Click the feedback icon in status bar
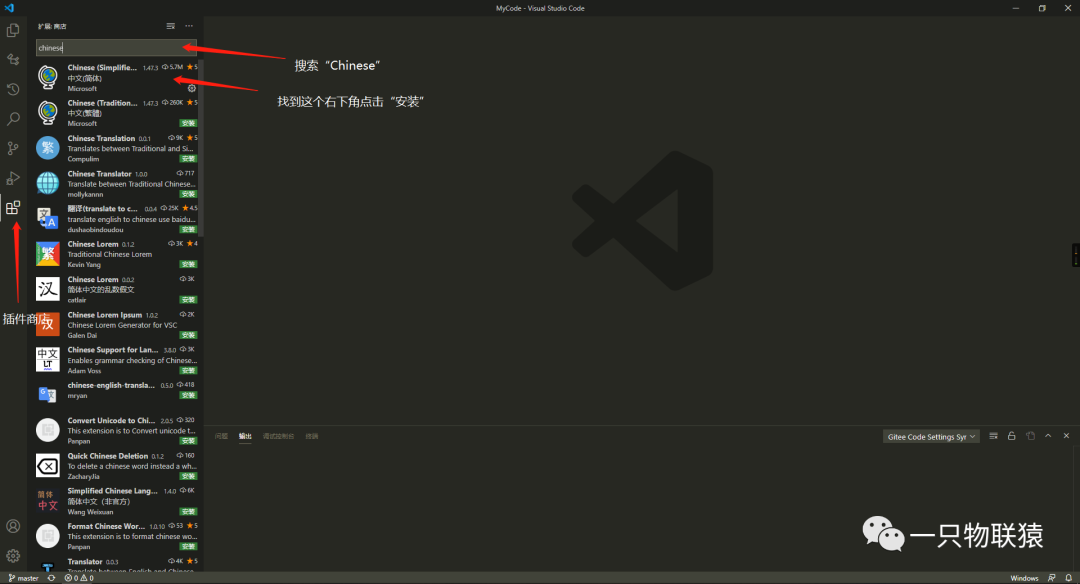The image size is (1080, 584). pos(1052,578)
